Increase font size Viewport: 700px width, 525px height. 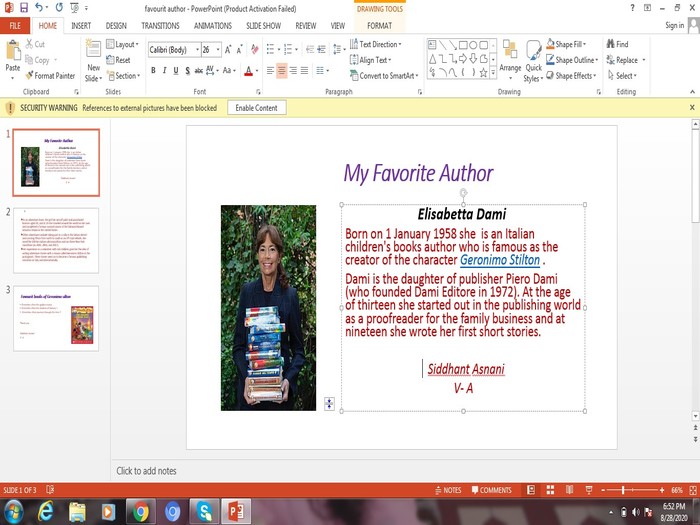coord(228,50)
